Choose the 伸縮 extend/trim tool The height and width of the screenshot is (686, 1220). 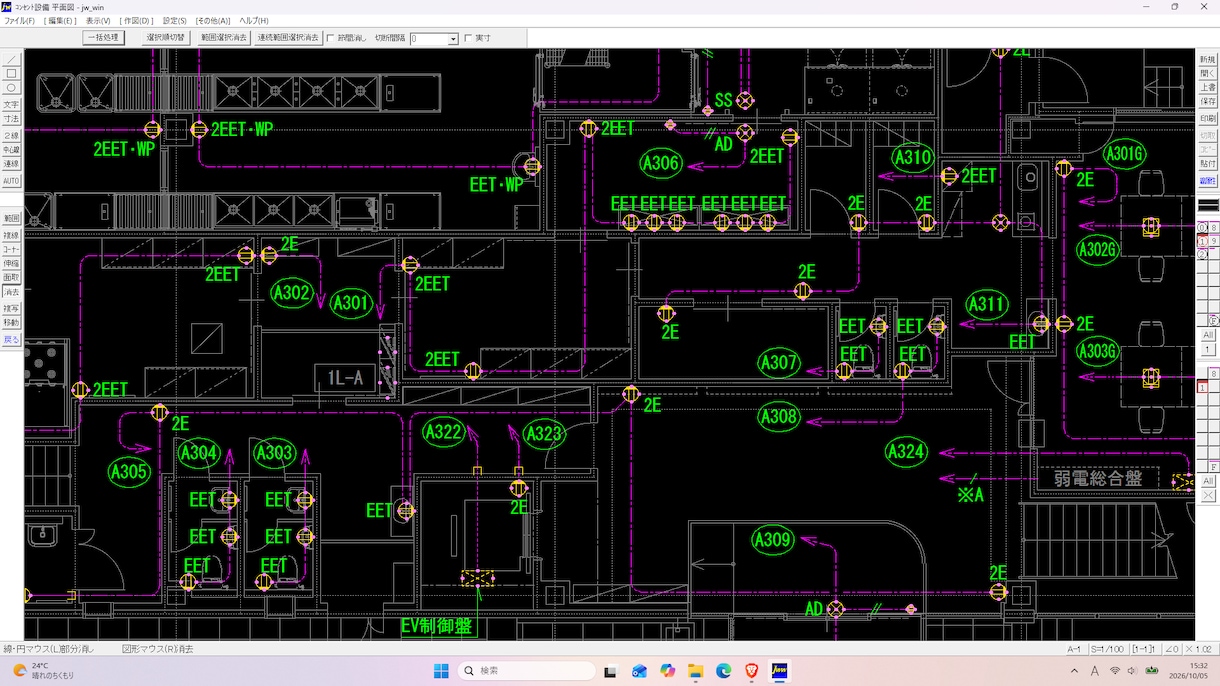click(x=12, y=264)
